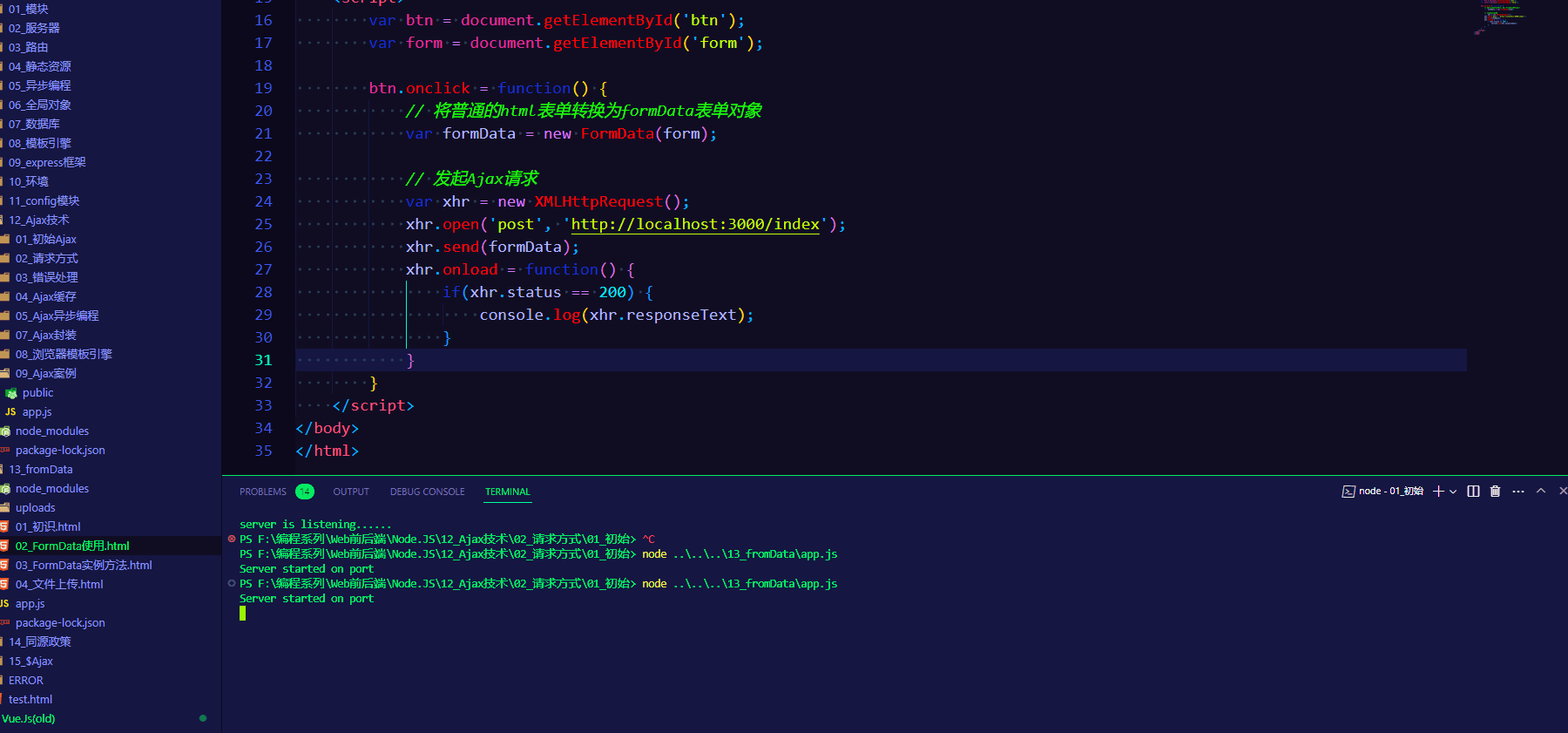The width and height of the screenshot is (1568, 733).
Task: Click HTML5 icon of 01_初识.html
Action: pos(4,526)
